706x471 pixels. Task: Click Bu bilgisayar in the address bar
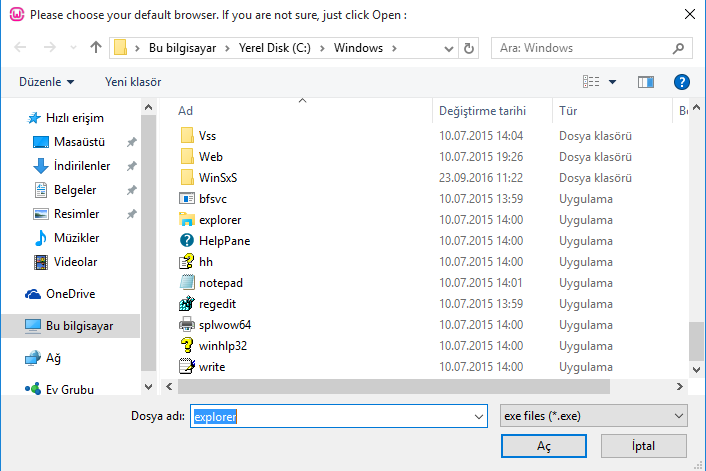pyautogui.click(x=182, y=48)
